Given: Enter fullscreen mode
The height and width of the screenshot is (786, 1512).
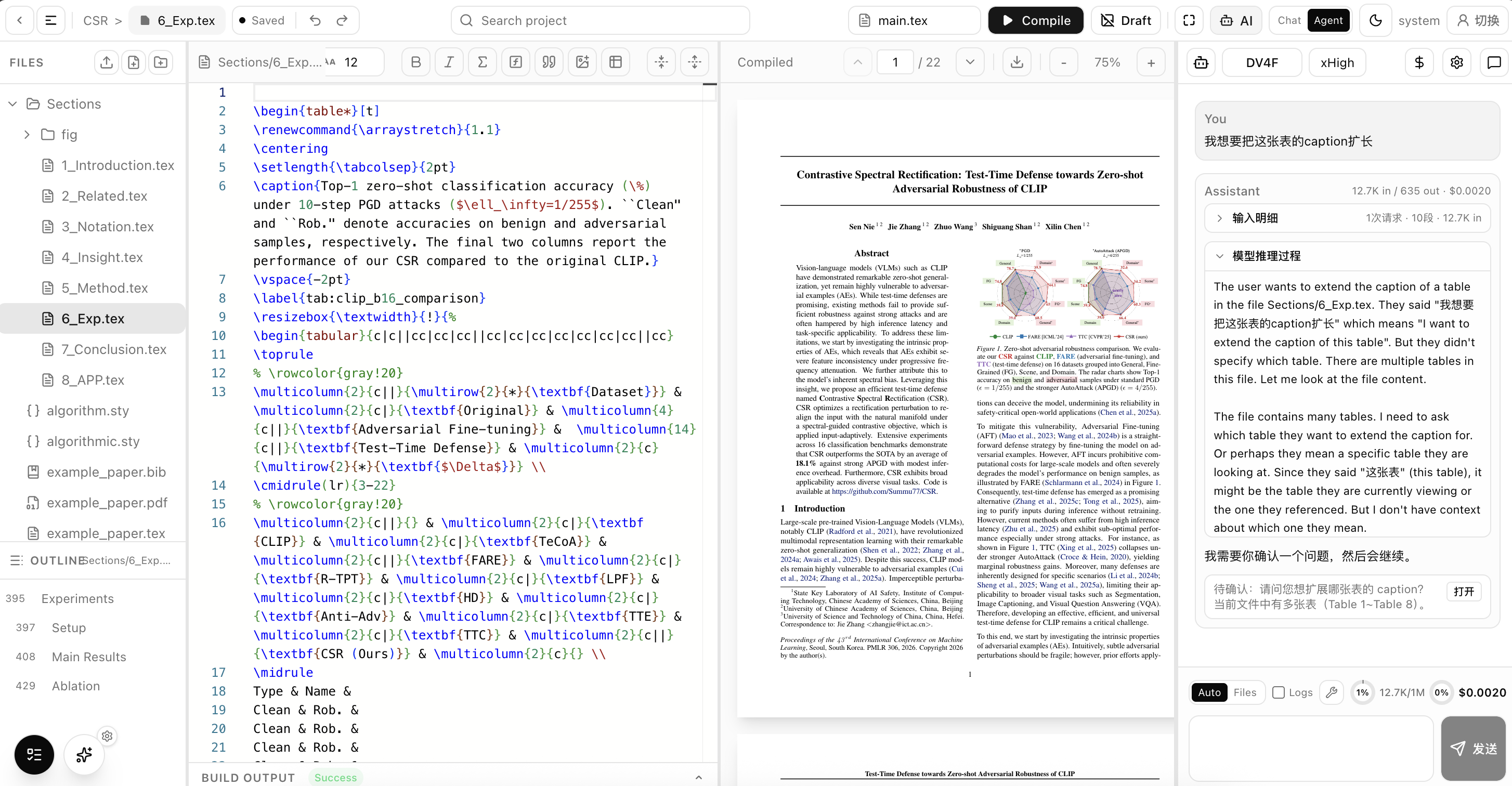Looking at the screenshot, I should point(1189,21).
